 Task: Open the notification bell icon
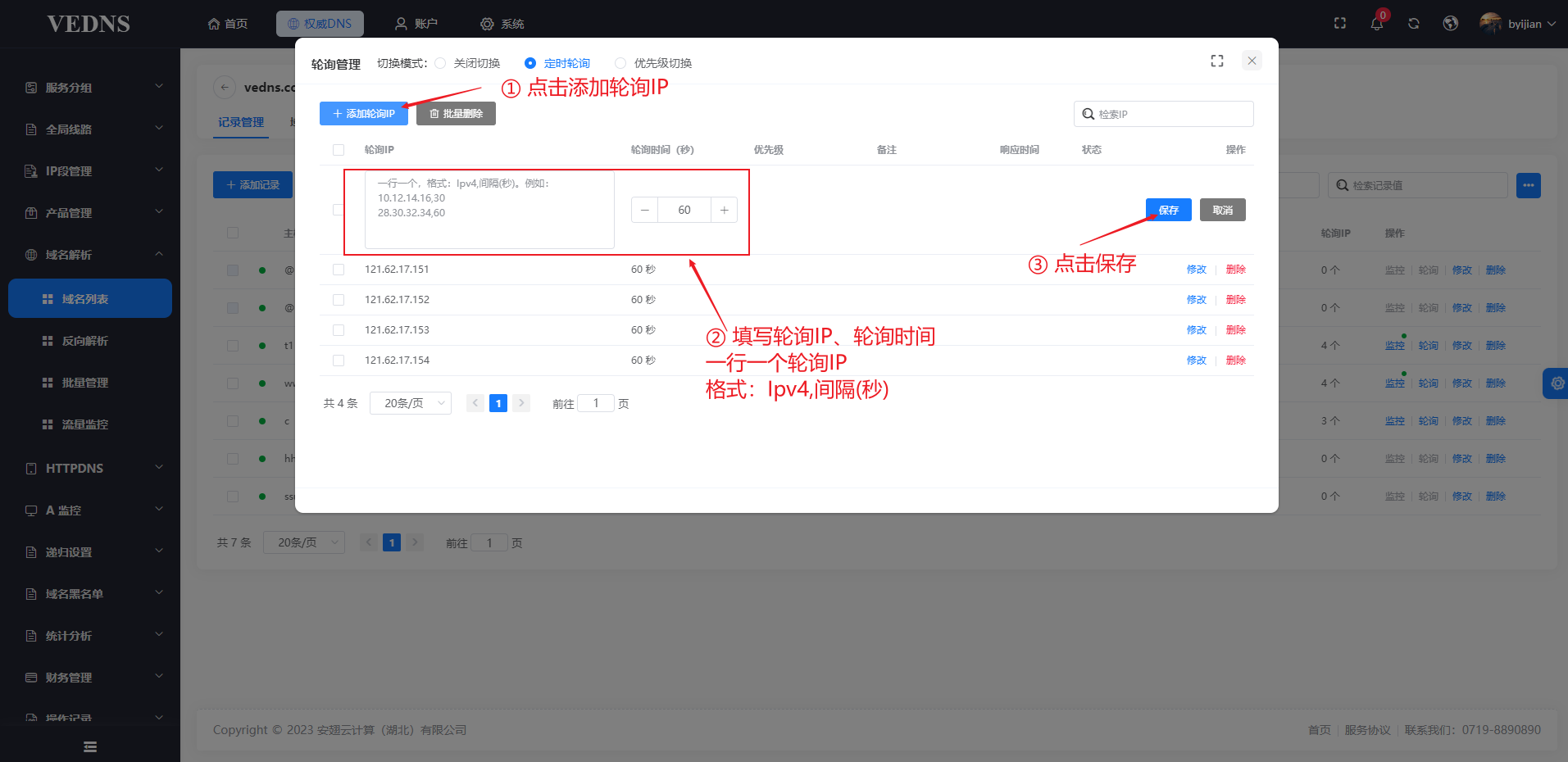[1377, 24]
